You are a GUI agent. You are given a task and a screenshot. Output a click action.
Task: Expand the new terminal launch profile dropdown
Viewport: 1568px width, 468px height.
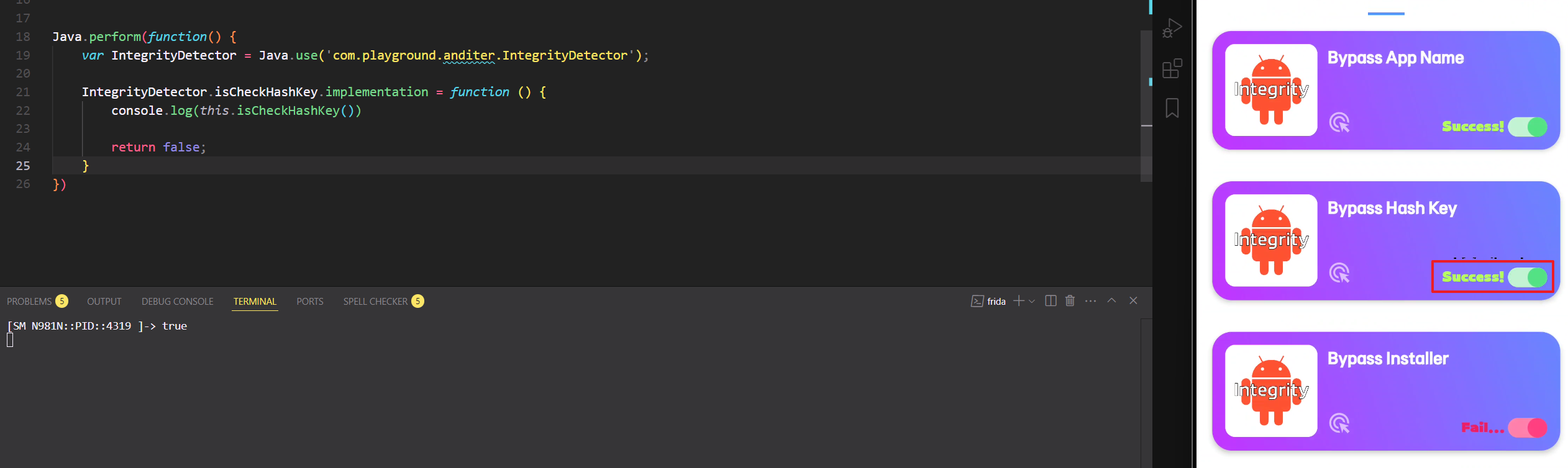pos(1032,301)
